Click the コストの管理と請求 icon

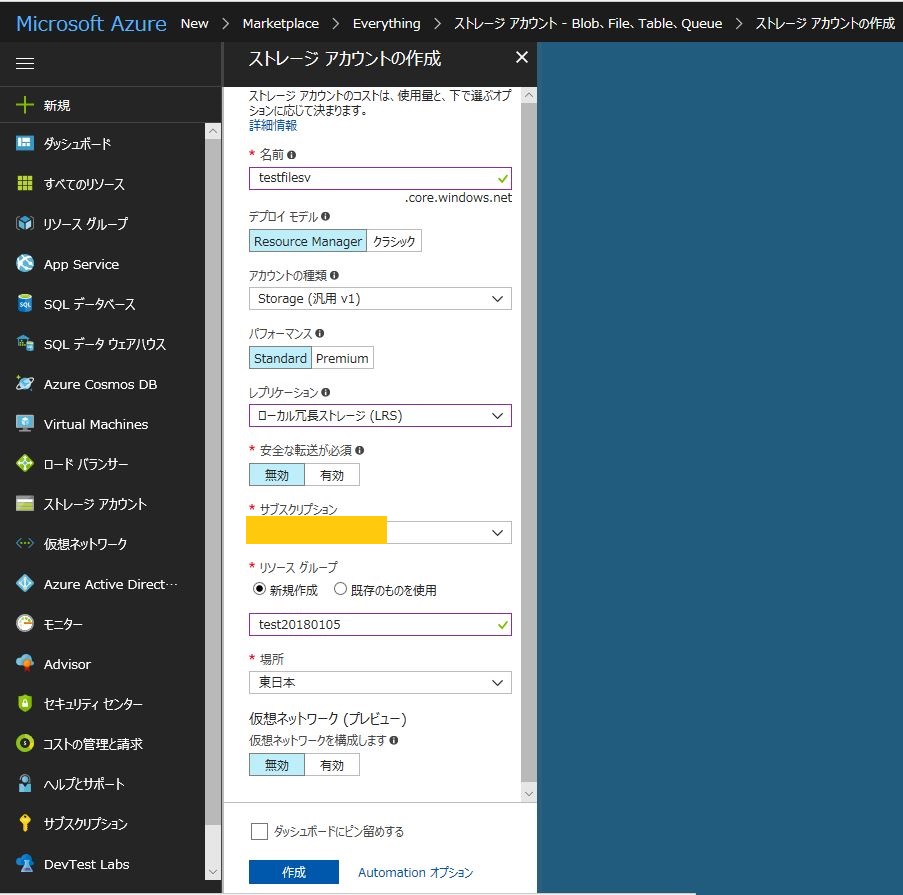(x=25, y=743)
